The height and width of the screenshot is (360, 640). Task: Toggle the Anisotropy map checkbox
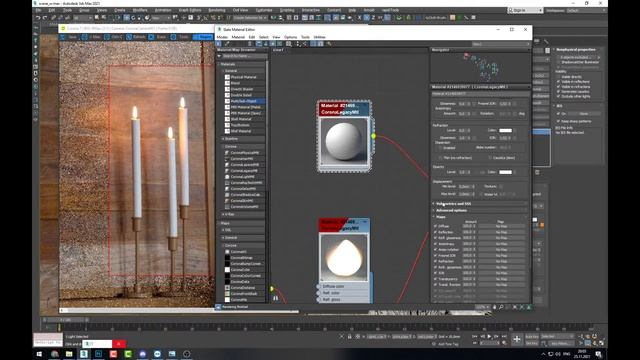(x=435, y=244)
